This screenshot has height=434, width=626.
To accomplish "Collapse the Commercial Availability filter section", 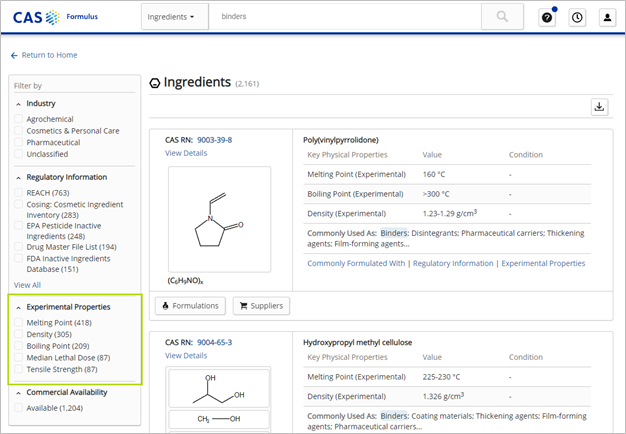I will point(18,393).
